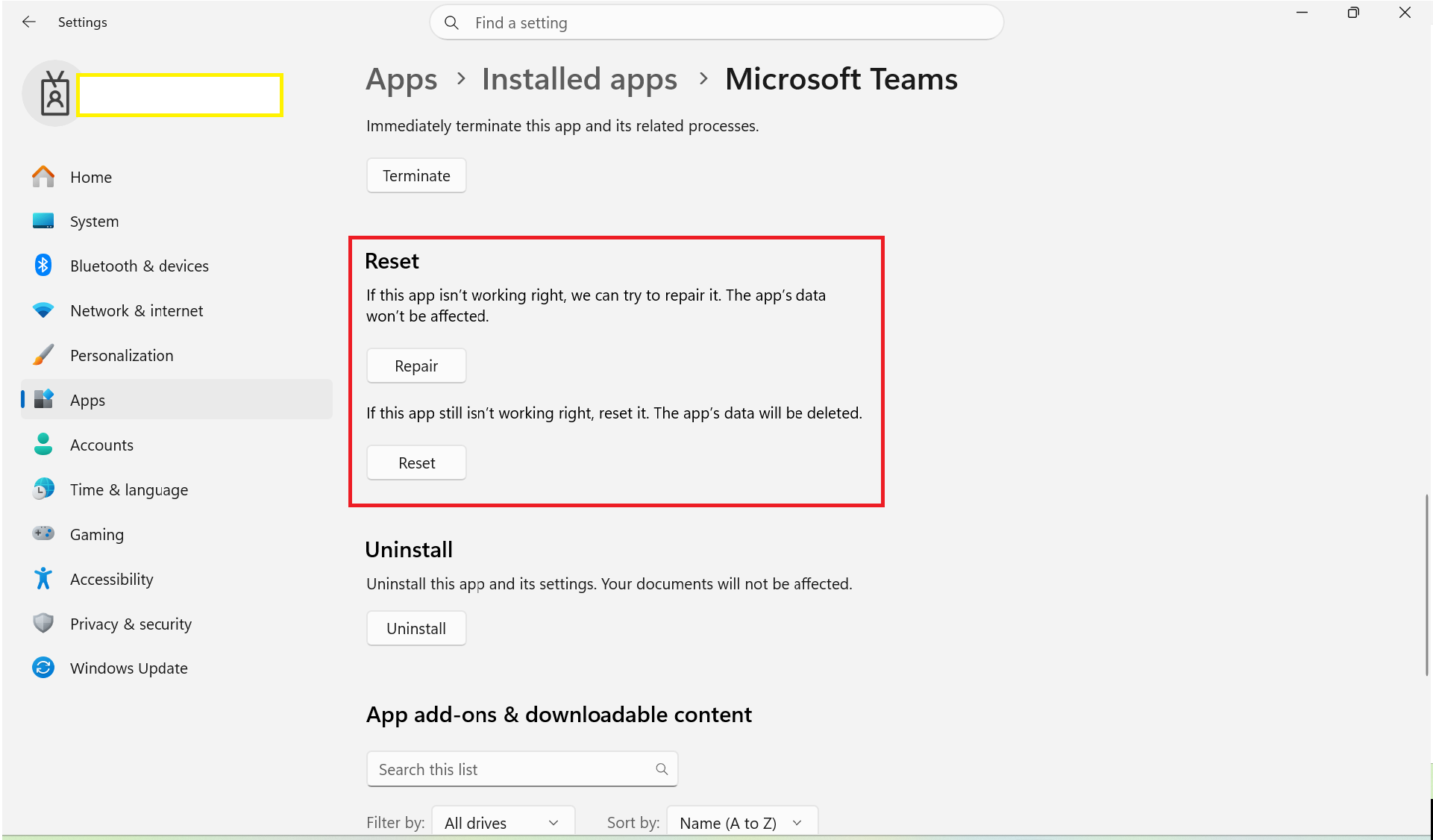Click the Privacy & security shield icon
1433x840 pixels.
(43, 624)
